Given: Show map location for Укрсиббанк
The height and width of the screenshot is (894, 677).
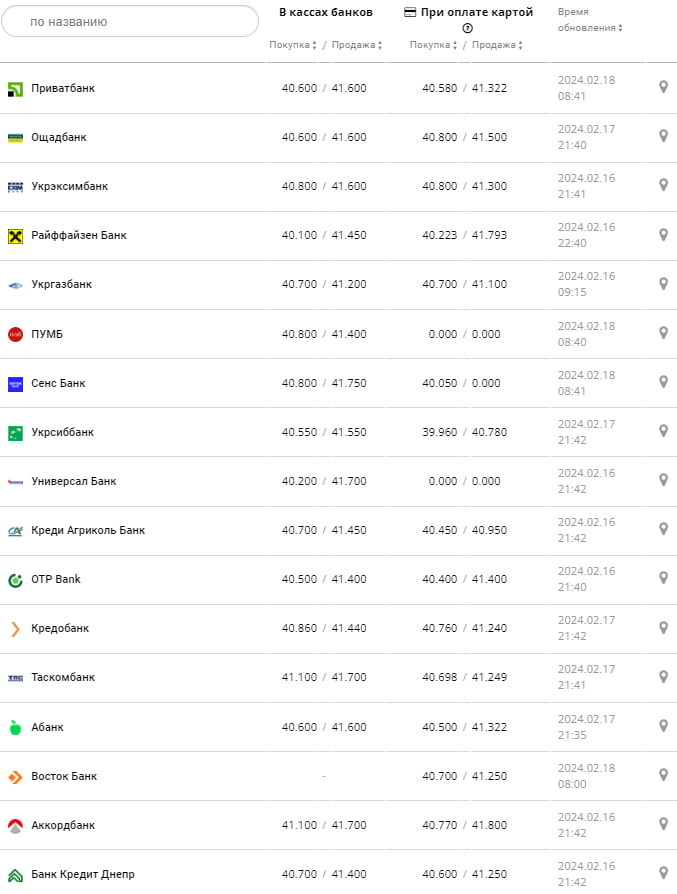Looking at the screenshot, I should coord(663,431).
